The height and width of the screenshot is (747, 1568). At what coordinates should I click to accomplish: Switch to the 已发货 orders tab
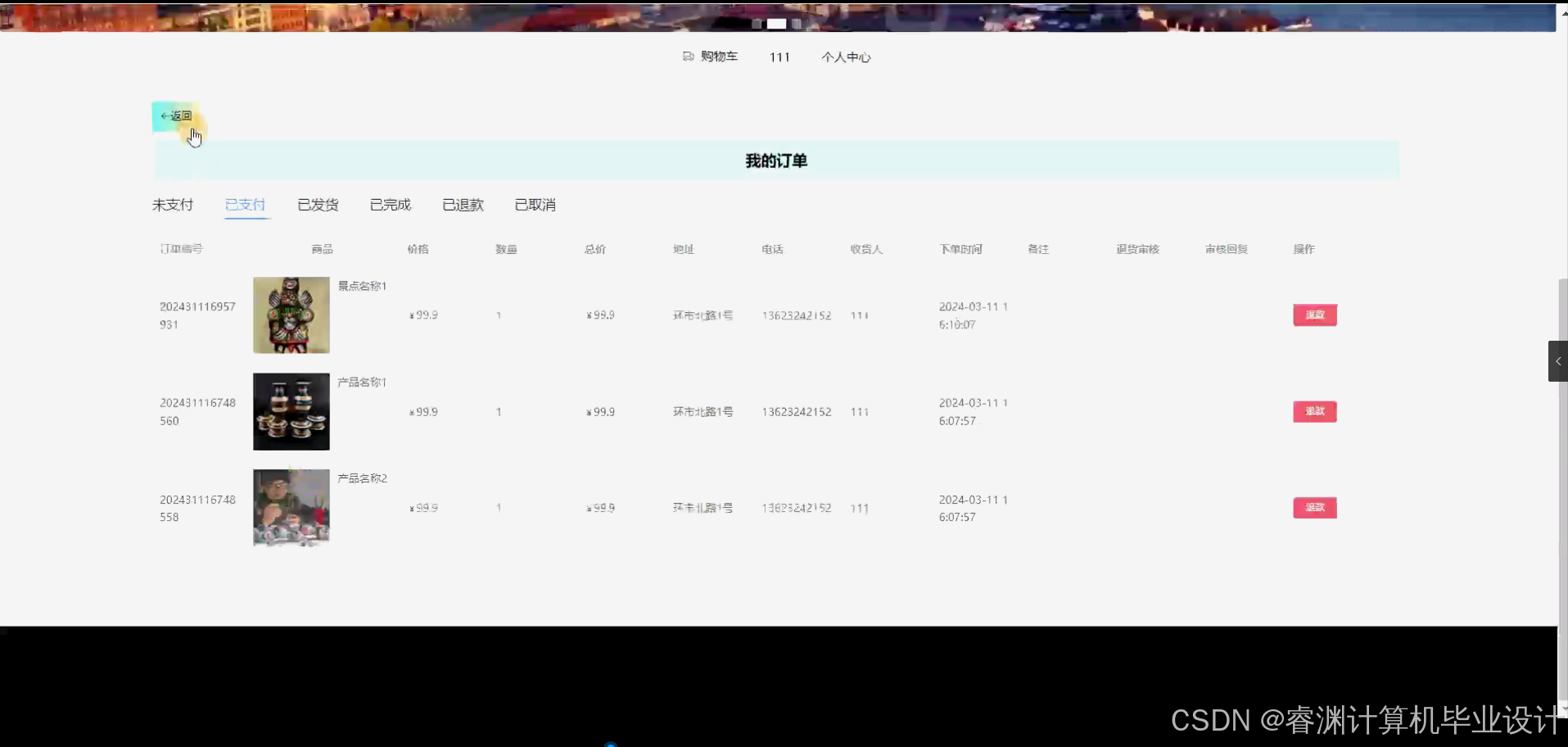[317, 205]
